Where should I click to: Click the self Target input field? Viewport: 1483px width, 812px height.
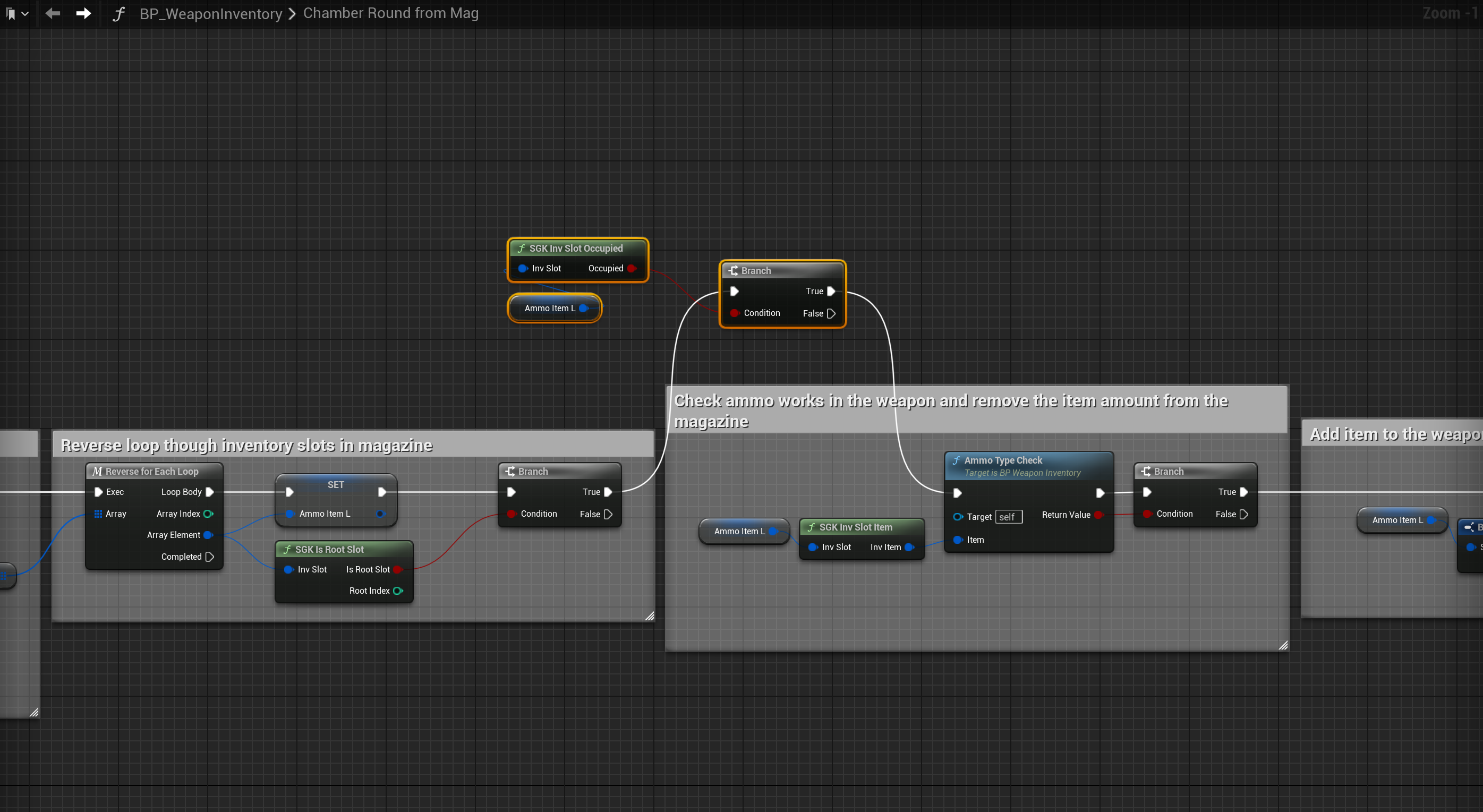coord(1008,517)
